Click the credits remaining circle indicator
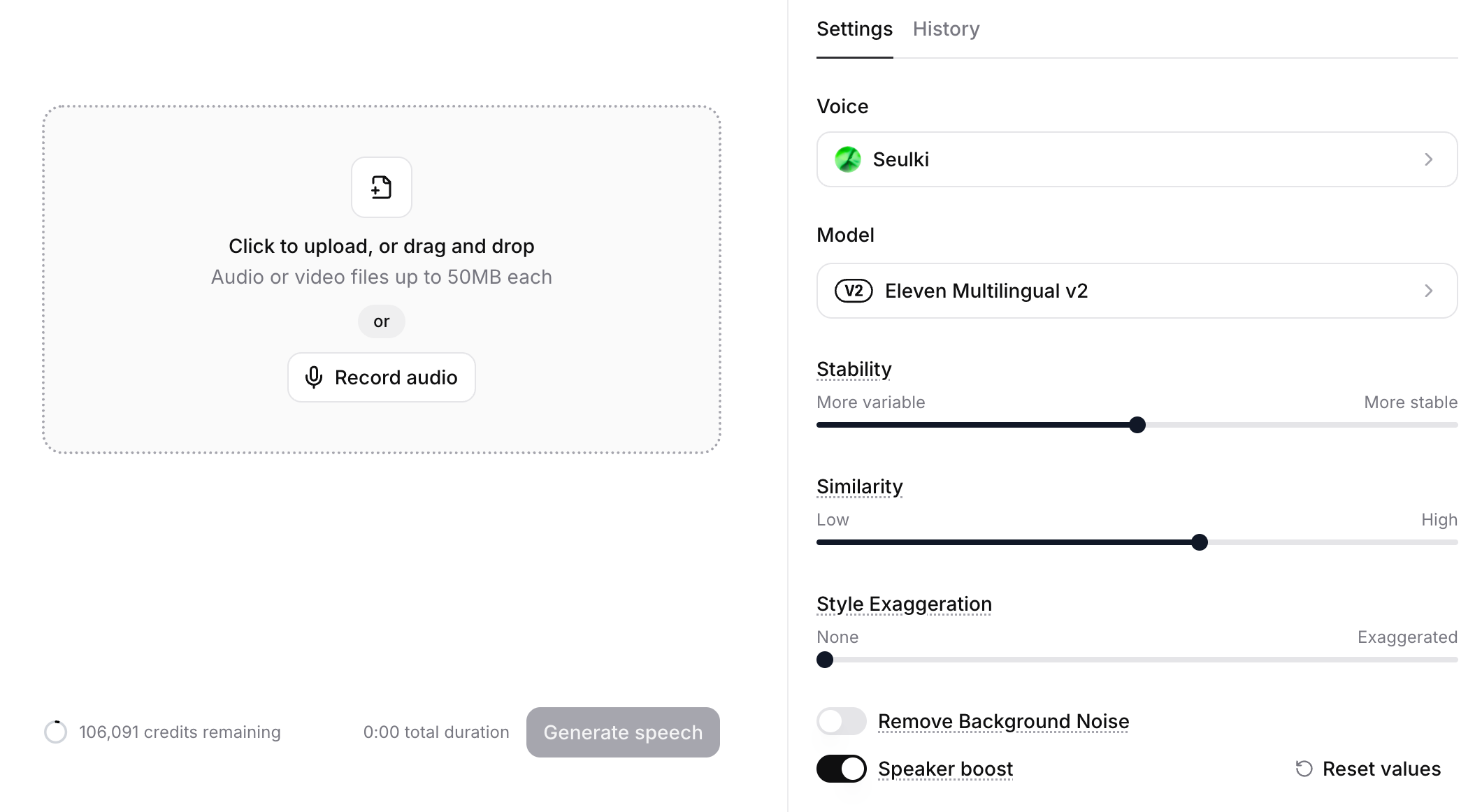The image size is (1475, 812). (56, 732)
